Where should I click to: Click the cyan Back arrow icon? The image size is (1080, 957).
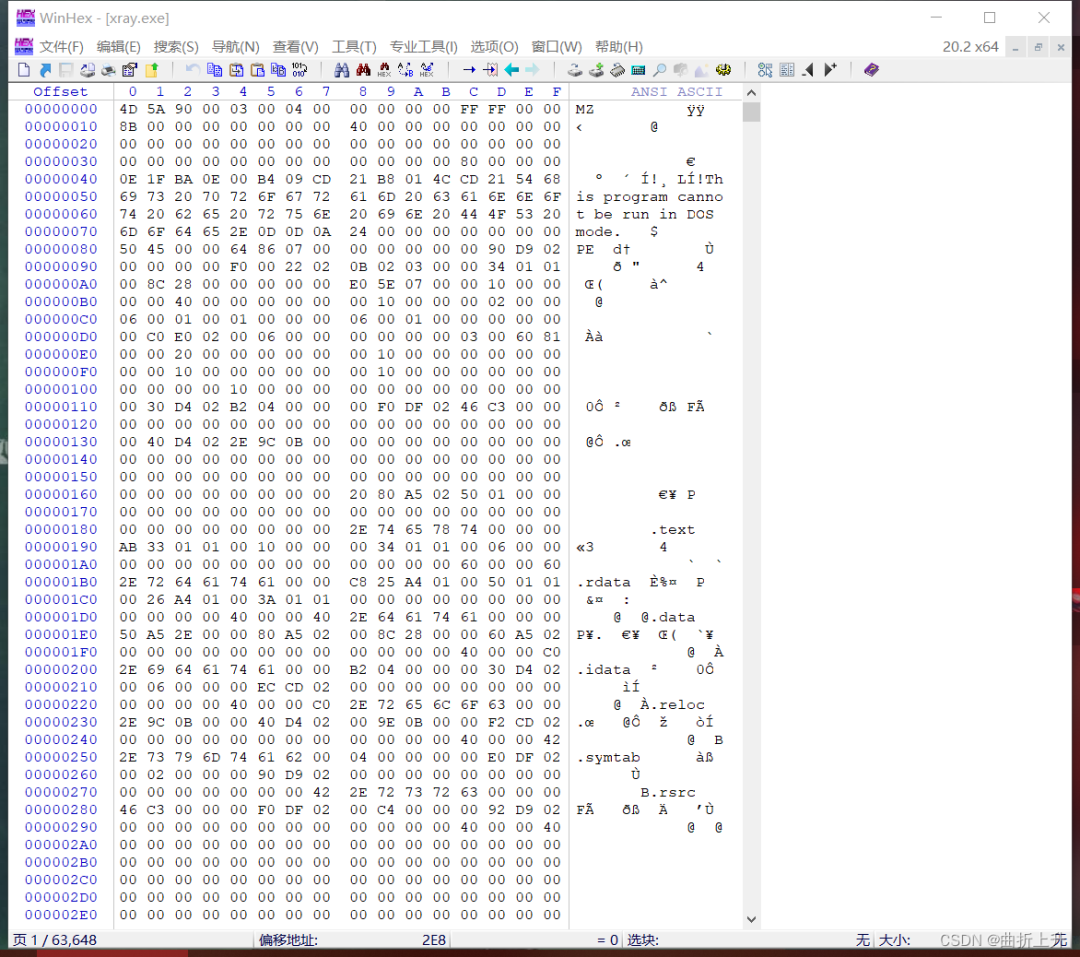tap(512, 70)
